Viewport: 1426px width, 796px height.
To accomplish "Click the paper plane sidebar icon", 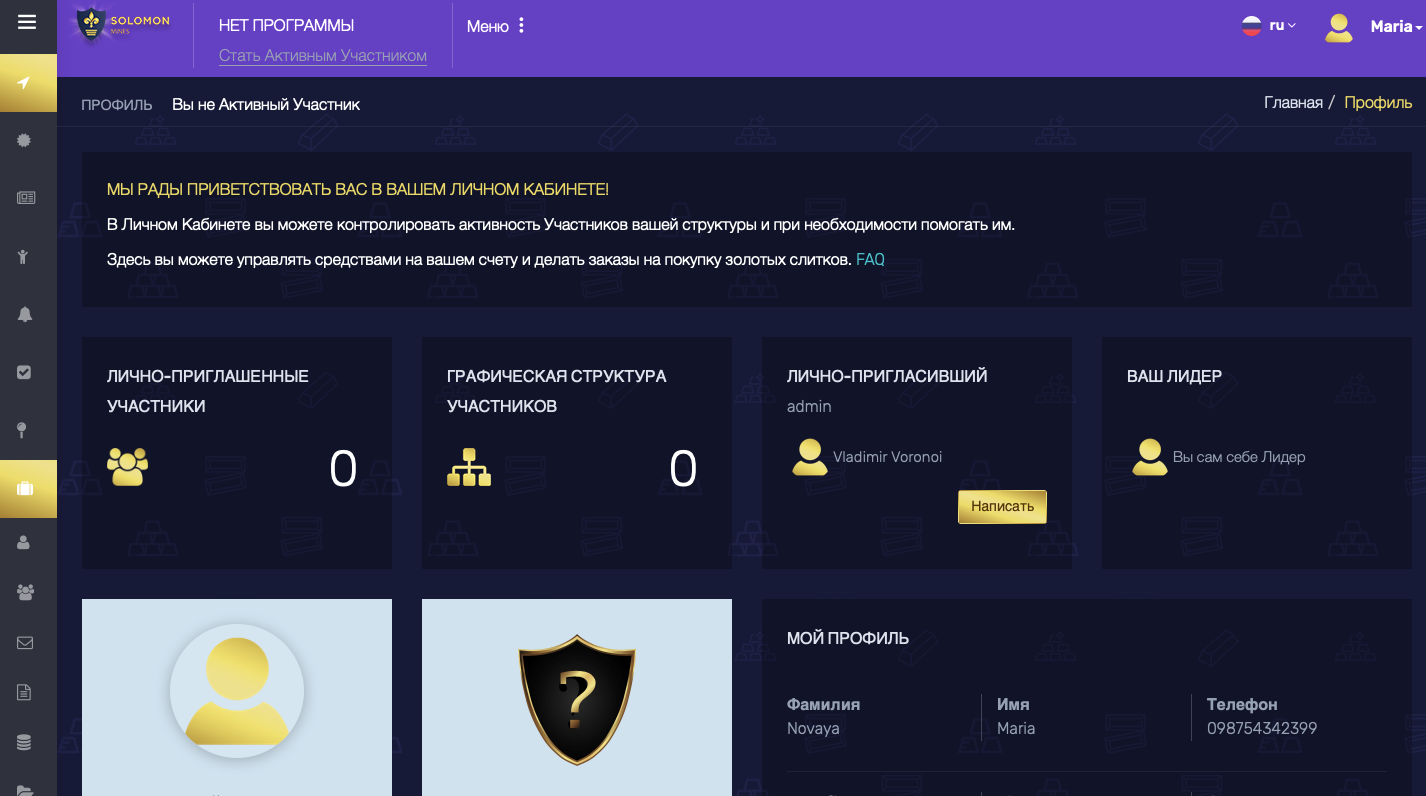I will [25, 82].
